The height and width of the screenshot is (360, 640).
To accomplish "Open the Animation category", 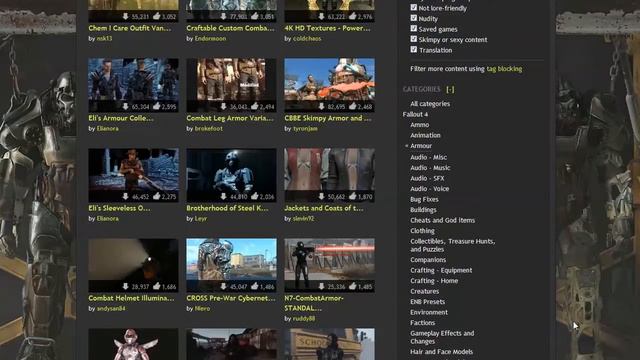I will pyautogui.click(x=425, y=135).
